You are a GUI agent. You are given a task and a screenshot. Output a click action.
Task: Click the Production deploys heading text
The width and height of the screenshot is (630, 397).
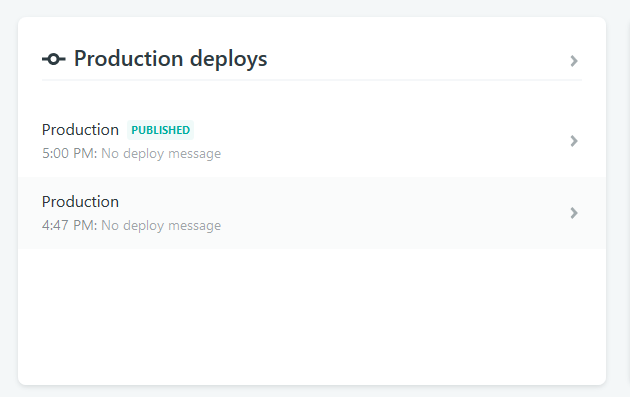(x=170, y=59)
